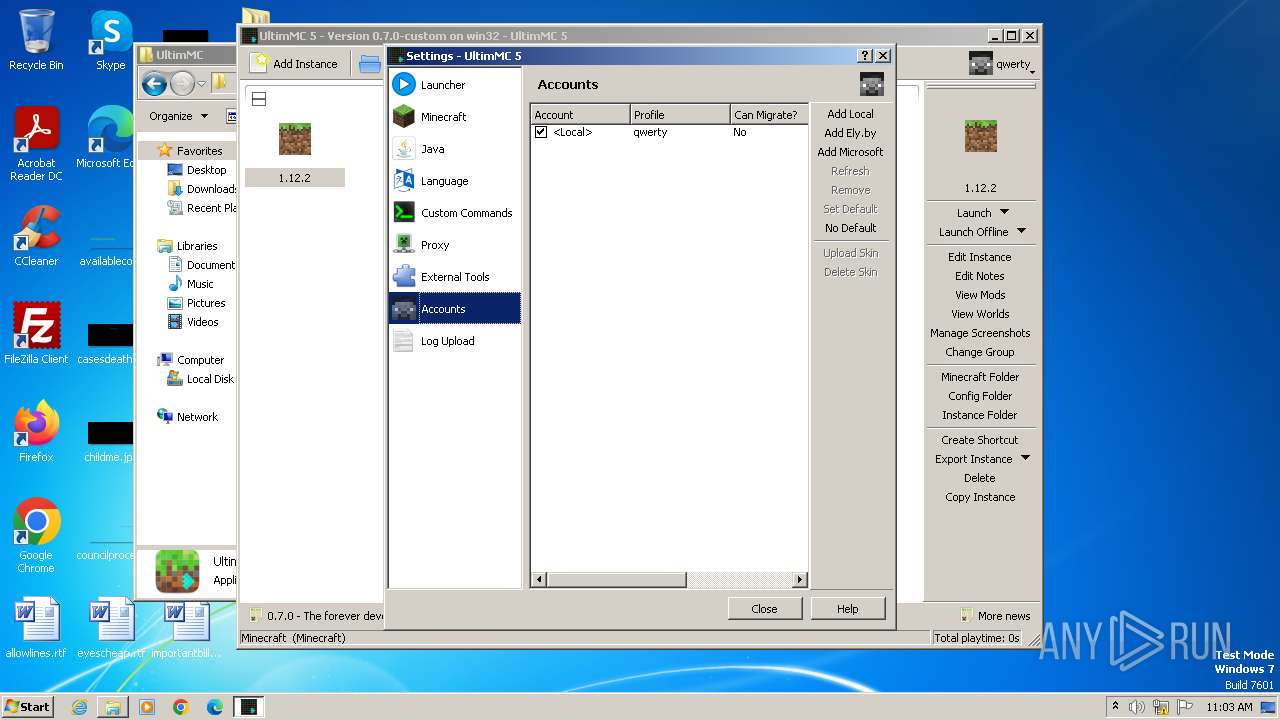Collapse the instance group toggle
Viewport: 1280px width, 720px height.
(x=259, y=99)
